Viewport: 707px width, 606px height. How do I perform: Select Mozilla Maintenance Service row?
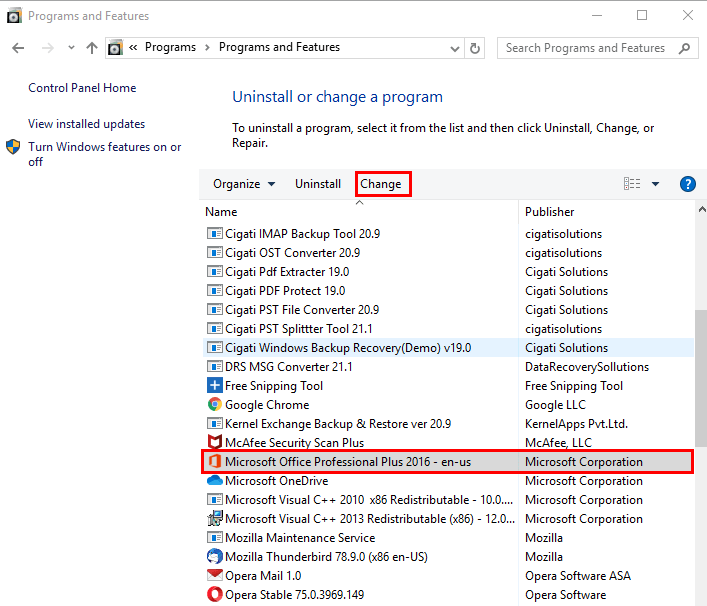click(449, 537)
